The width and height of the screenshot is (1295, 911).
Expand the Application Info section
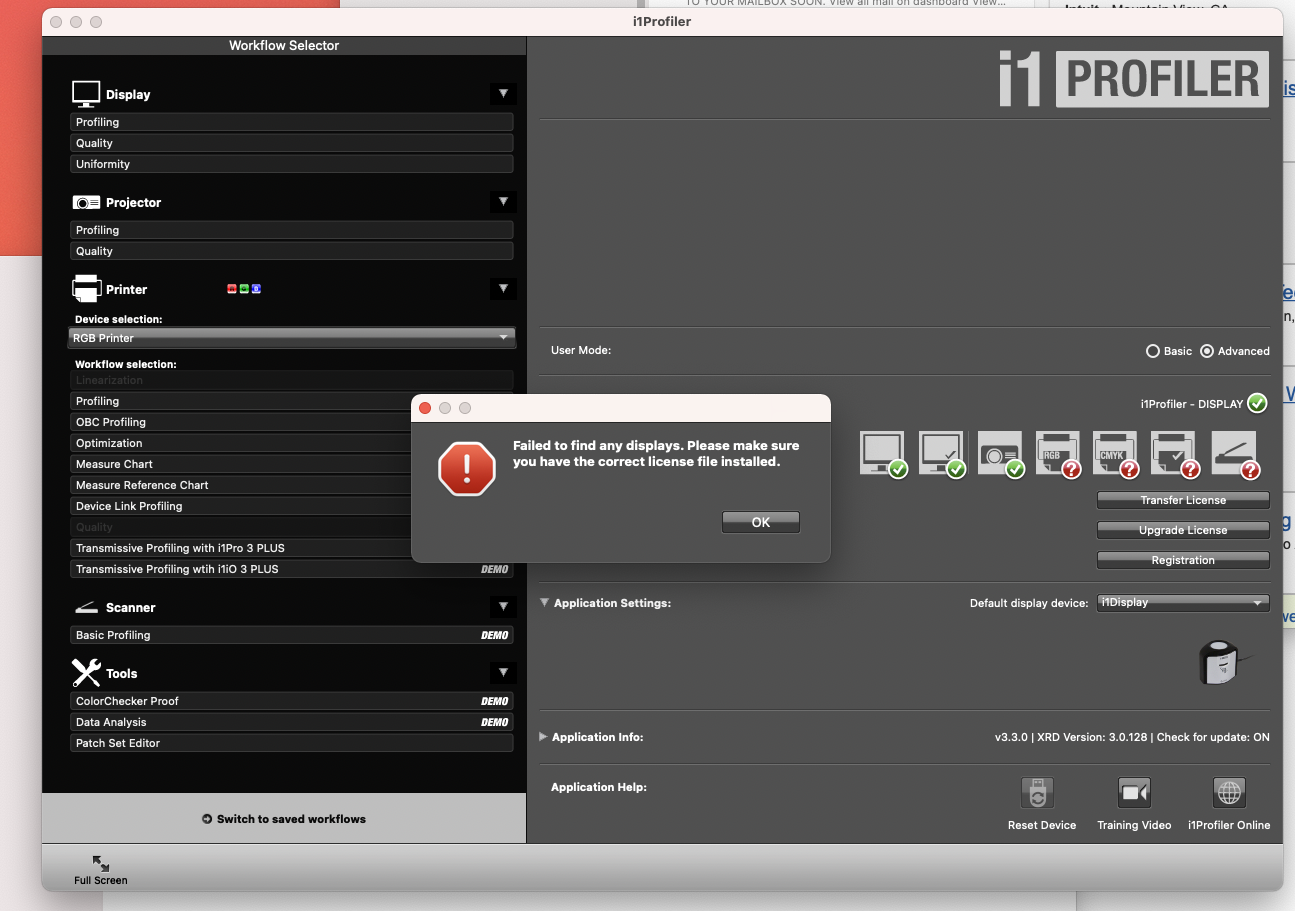[x=544, y=737]
